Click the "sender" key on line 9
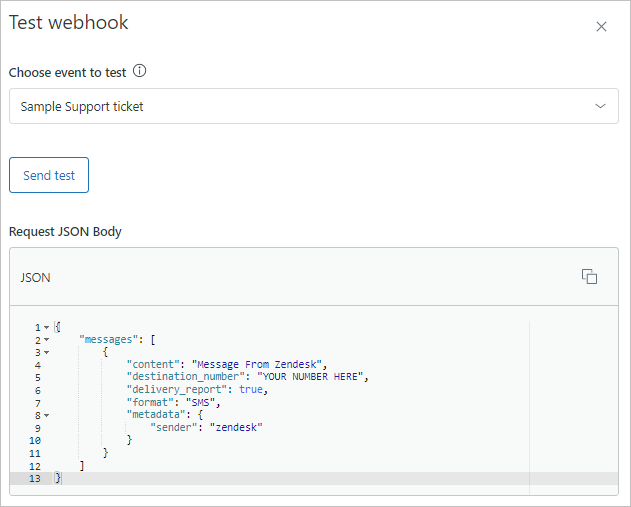 pos(173,427)
